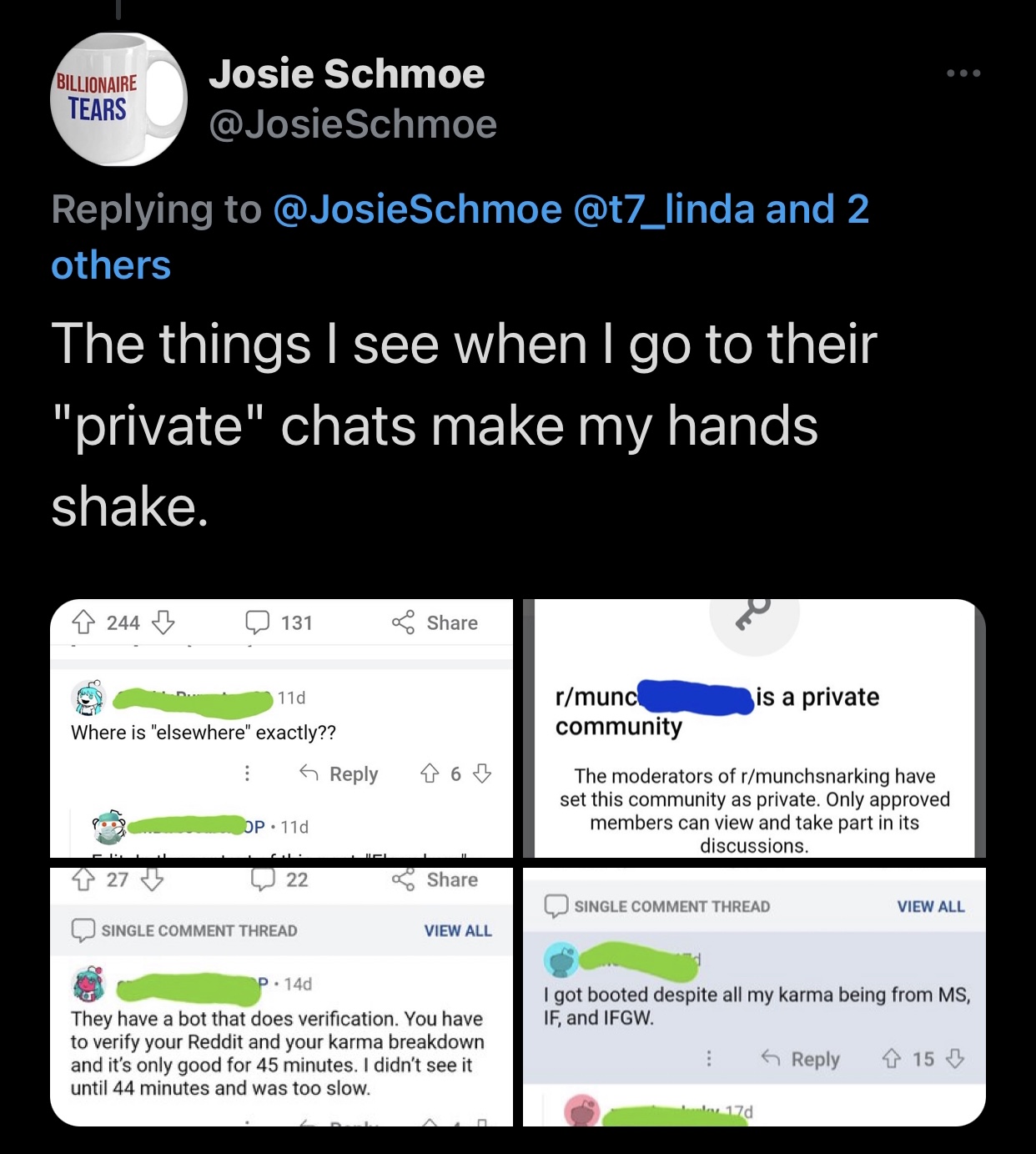Upvote the comment with 6 points
Image resolution: width=1036 pixels, height=1154 pixels.
430,774
